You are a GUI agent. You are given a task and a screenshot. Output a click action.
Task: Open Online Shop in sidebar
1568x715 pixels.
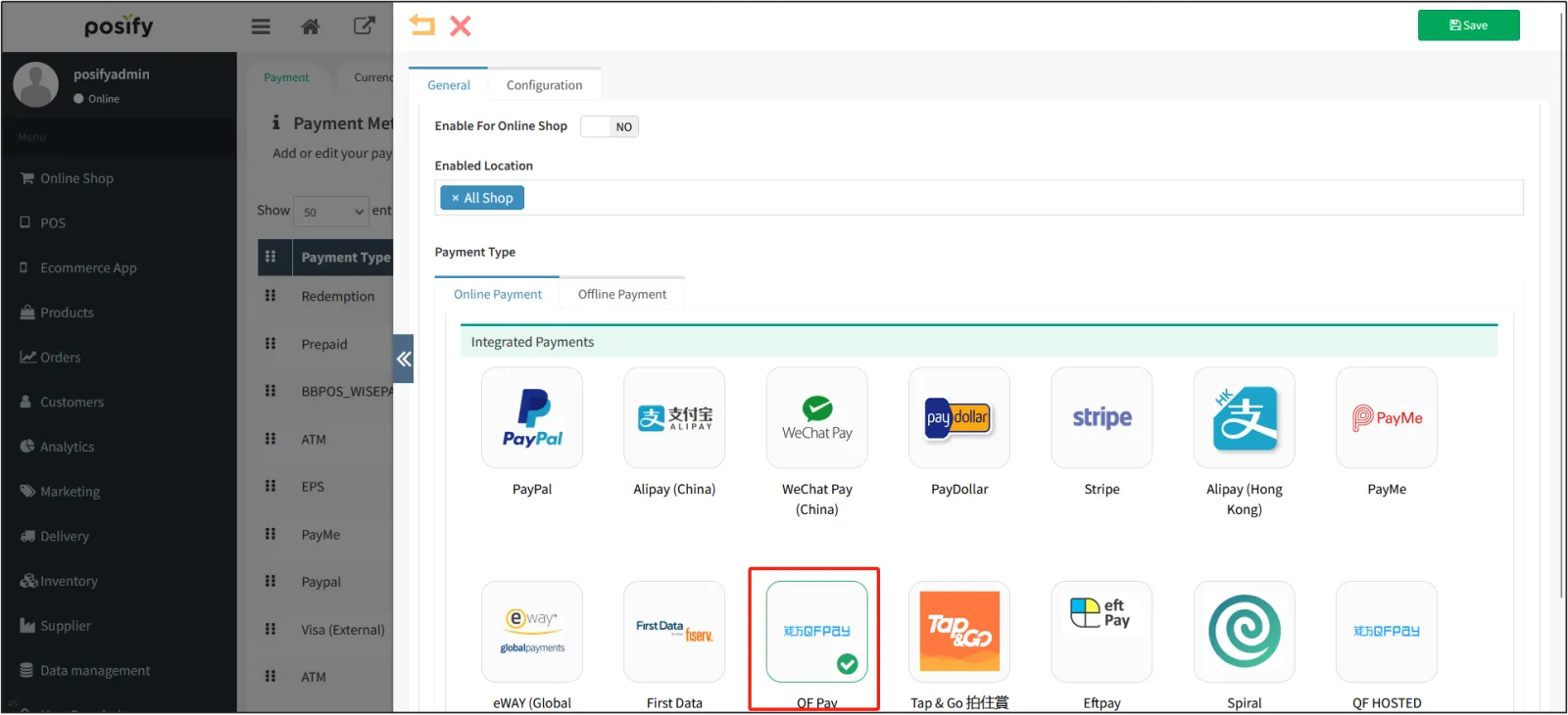click(119, 178)
